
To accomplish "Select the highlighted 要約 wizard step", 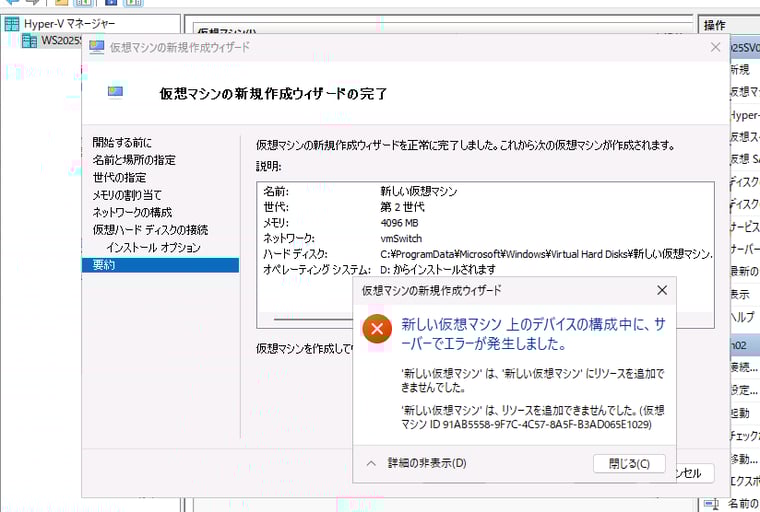I will click(x=160, y=265).
